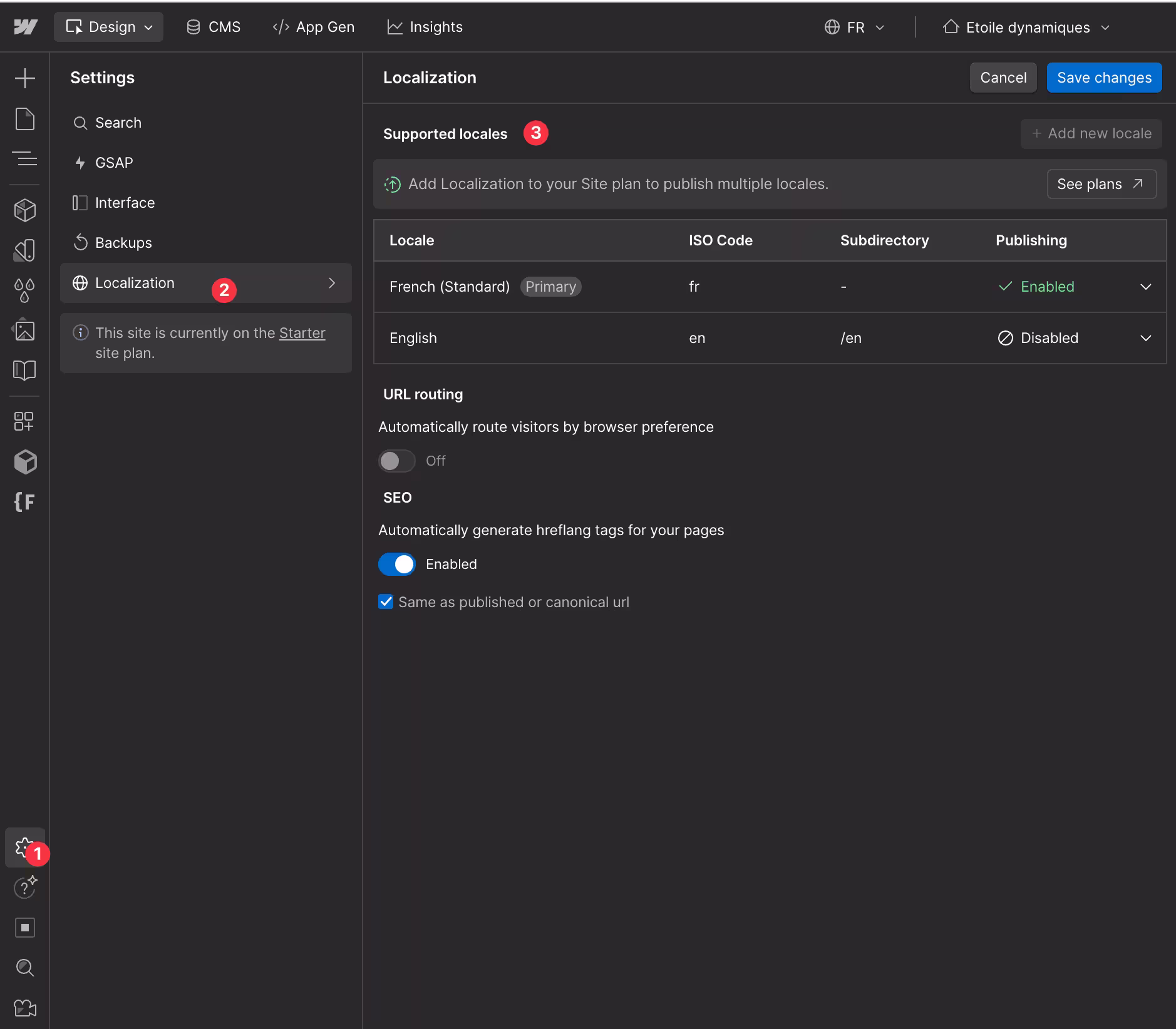Click the /en subdirectory cell
1176x1029 pixels.
pyautogui.click(x=851, y=338)
